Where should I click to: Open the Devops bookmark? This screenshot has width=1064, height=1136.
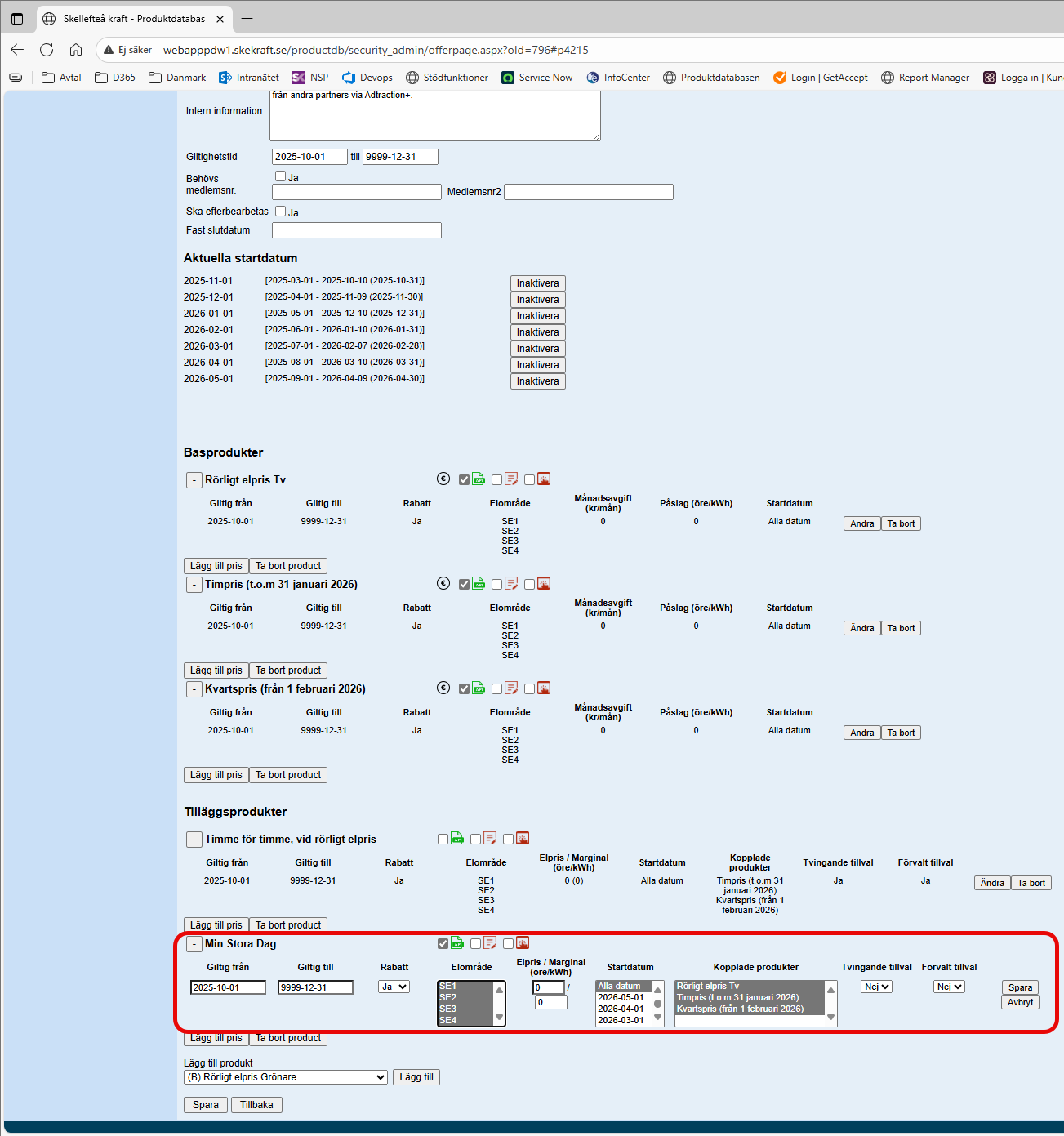pyautogui.click(x=367, y=78)
